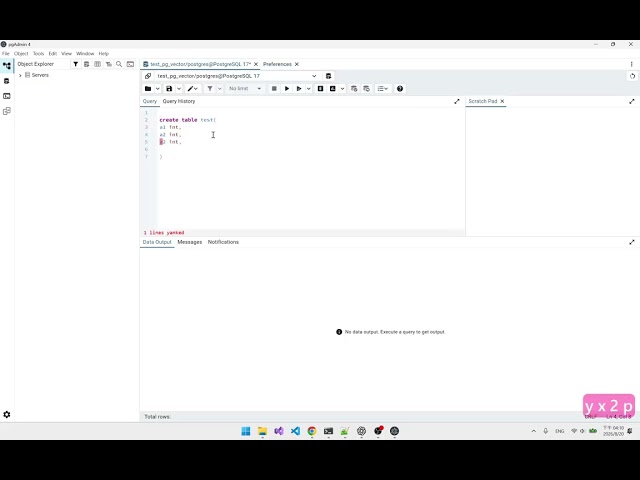Open the Tools menu
Image resolution: width=640 pixels, height=480 pixels.
pos(38,53)
